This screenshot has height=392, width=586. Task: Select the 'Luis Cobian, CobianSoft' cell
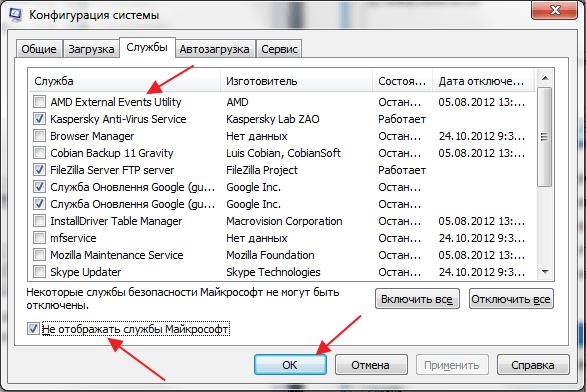(283, 153)
